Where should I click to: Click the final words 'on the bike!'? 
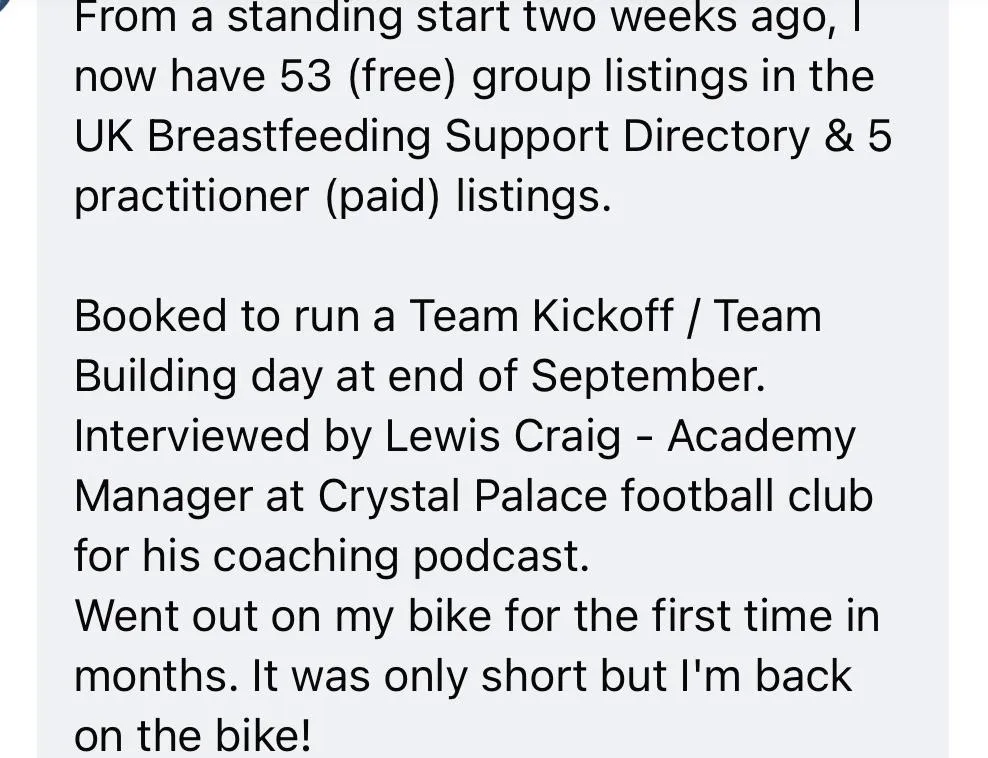pos(193,736)
